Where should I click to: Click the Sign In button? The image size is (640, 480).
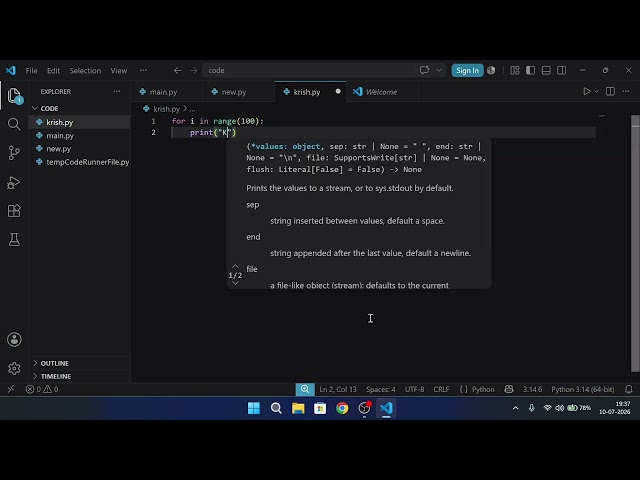[x=467, y=70]
